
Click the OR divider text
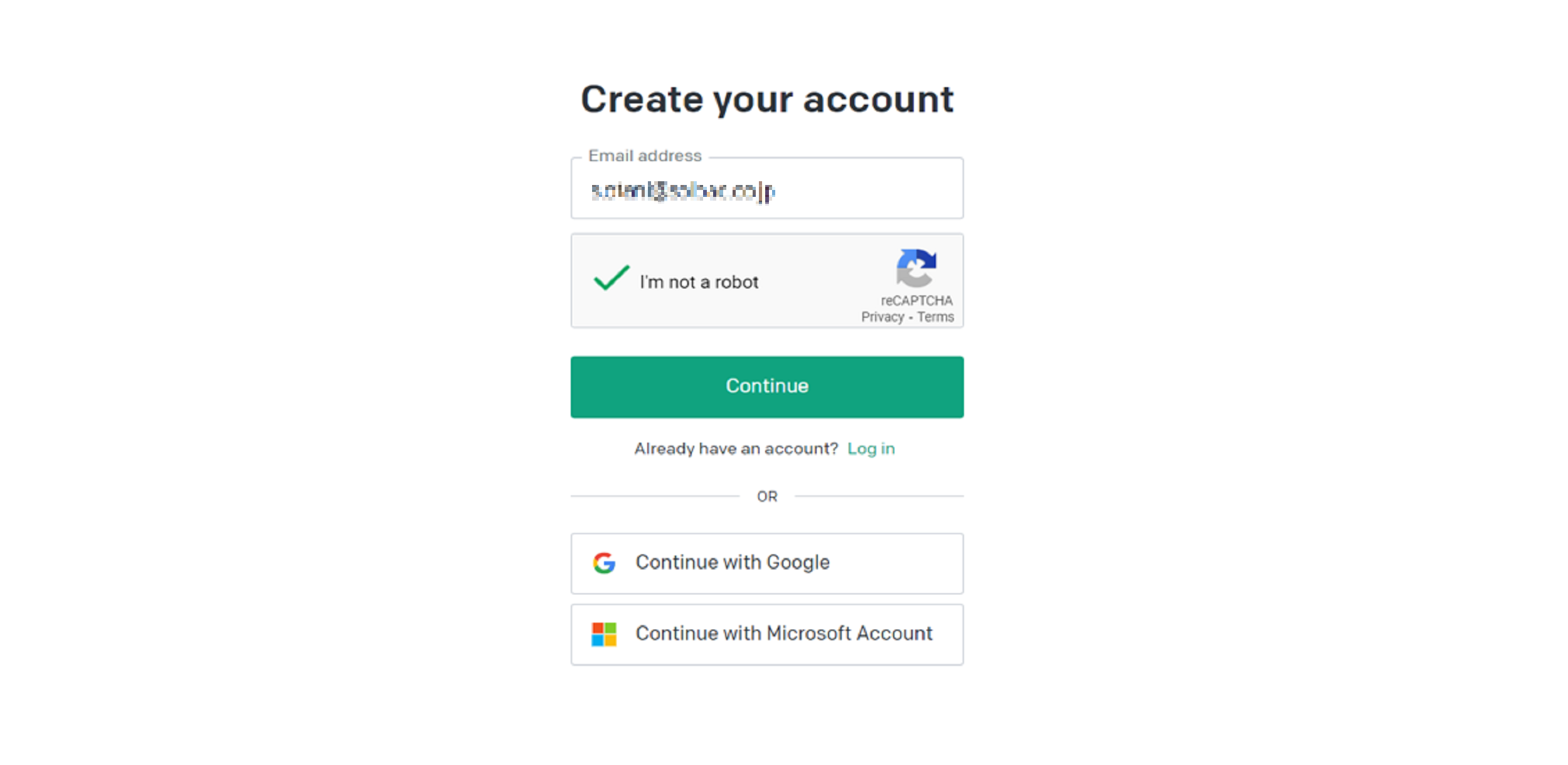(767, 497)
